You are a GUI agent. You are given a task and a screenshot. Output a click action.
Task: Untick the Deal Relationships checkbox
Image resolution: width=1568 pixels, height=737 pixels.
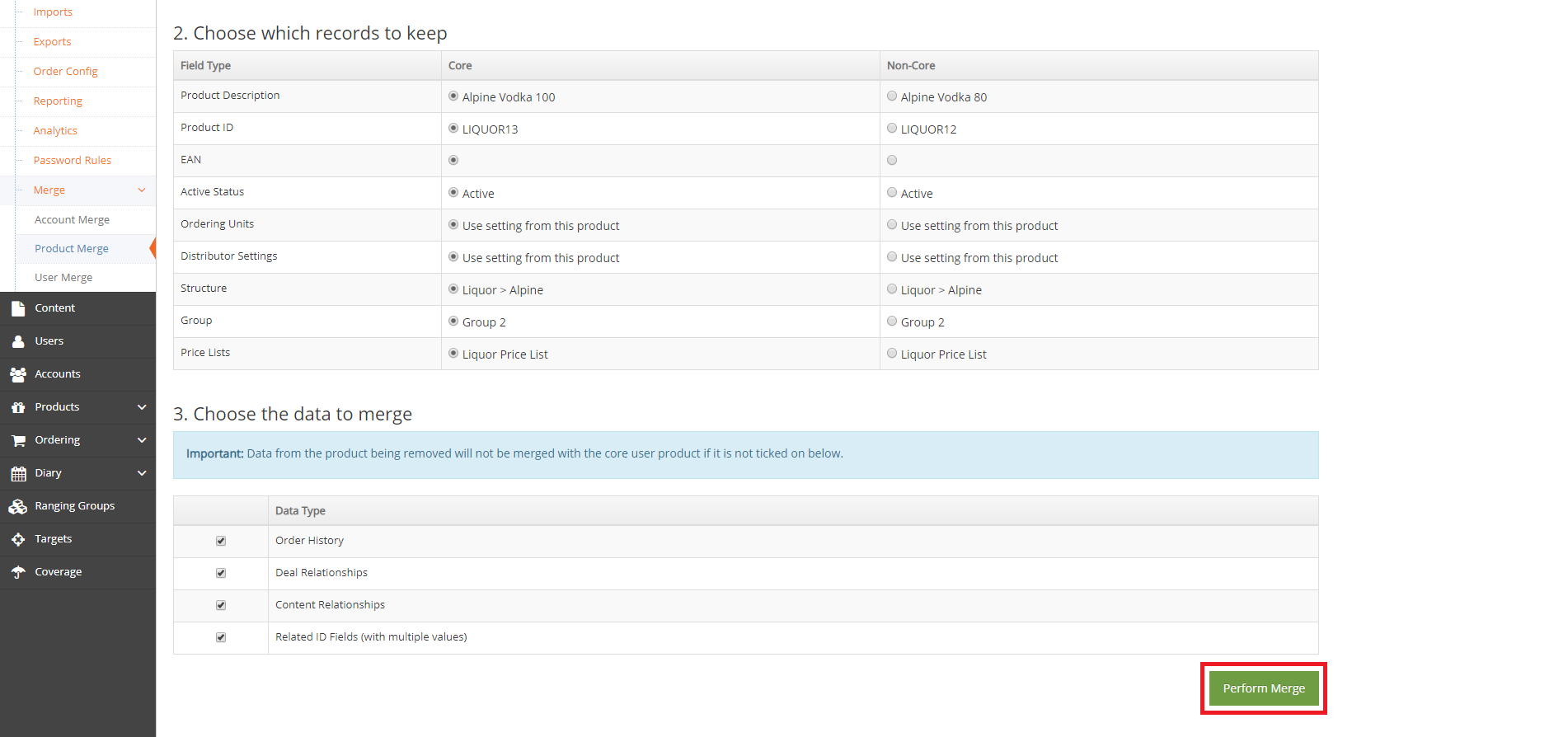click(221, 574)
